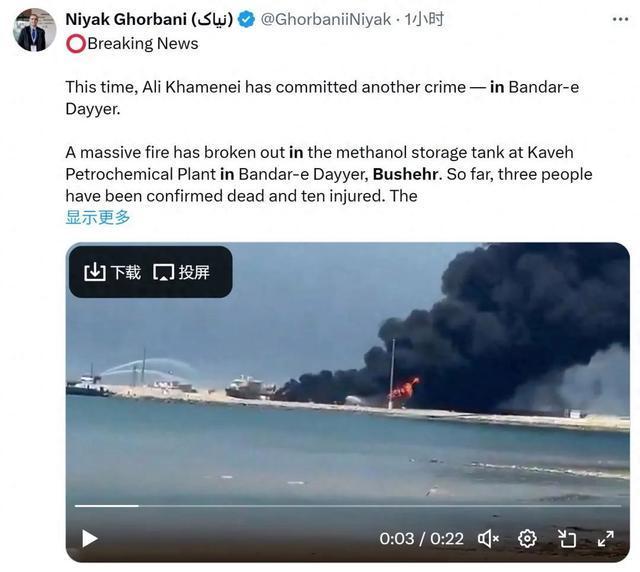Click the picture-in-picture icon
This screenshot has width=640, height=572.
(x=567, y=539)
